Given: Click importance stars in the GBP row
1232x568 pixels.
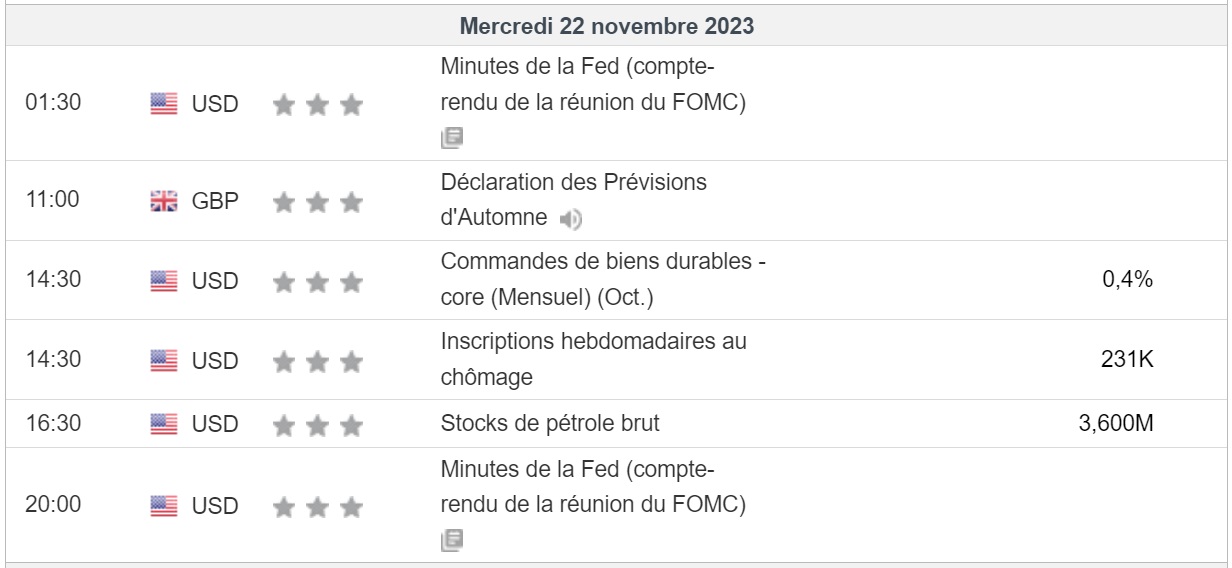Looking at the screenshot, I should point(317,202).
